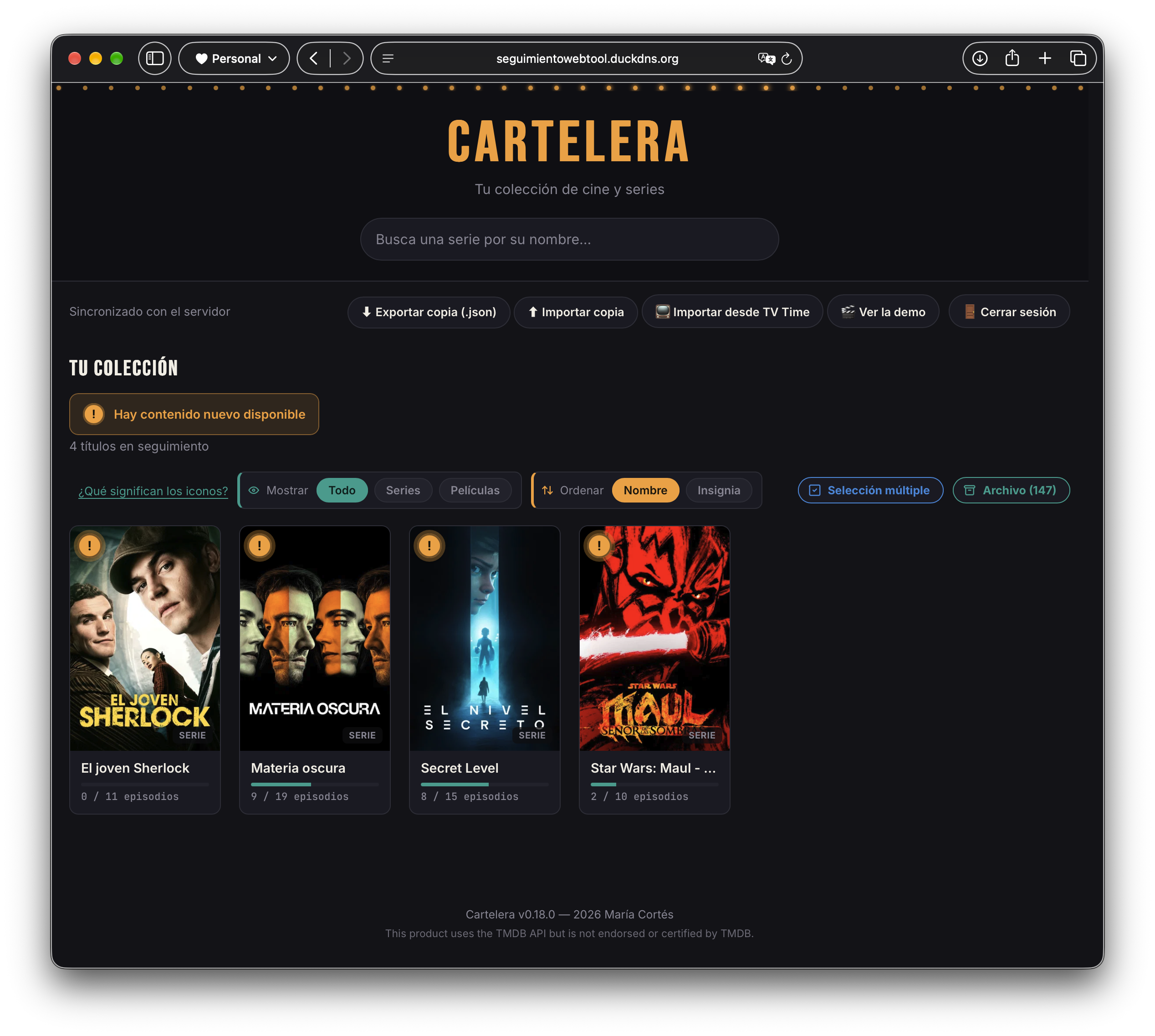Go back with the browser back arrow
1155x1036 pixels.
tap(313, 59)
